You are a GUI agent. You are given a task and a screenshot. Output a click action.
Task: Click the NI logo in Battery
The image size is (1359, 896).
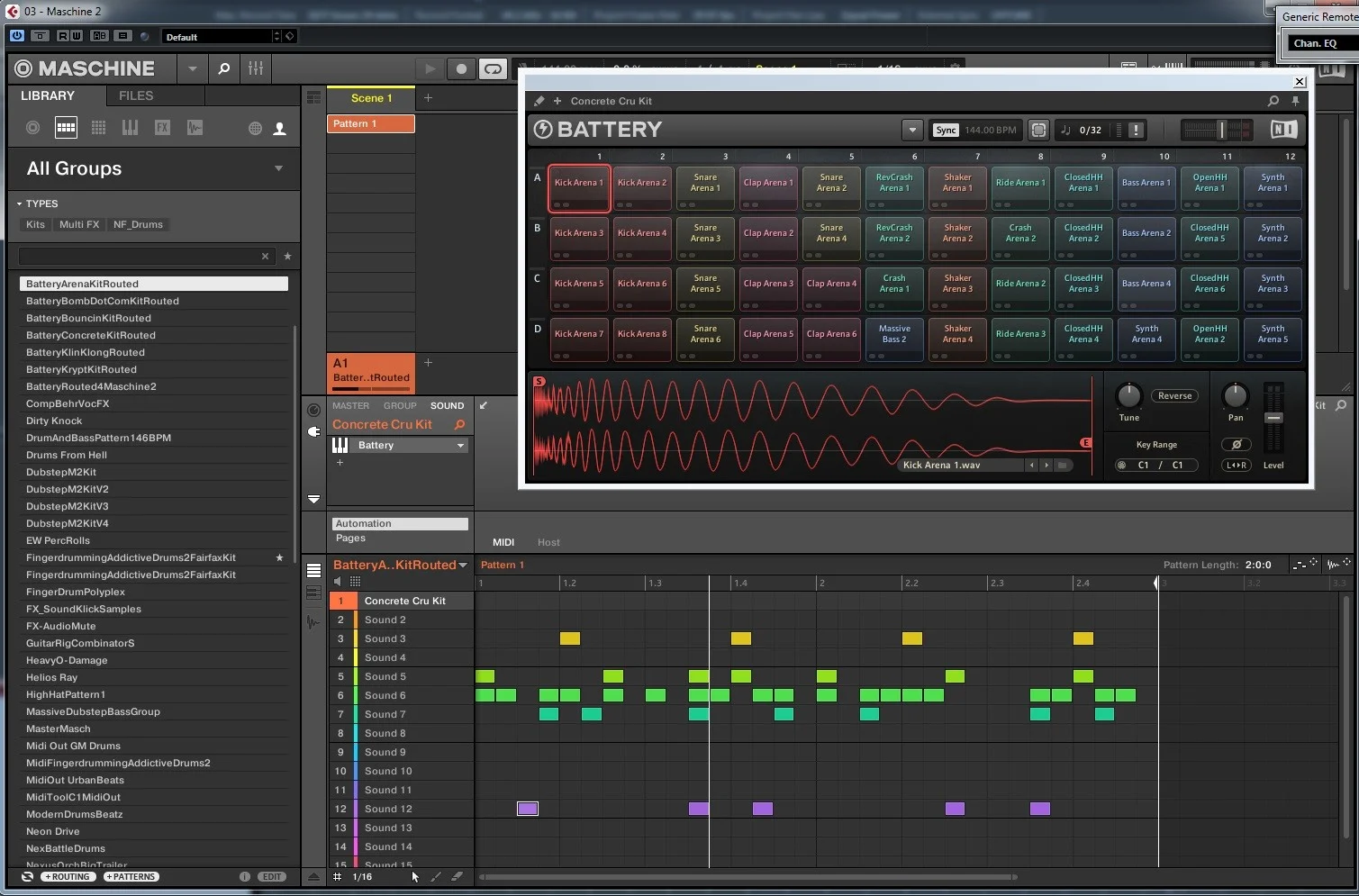click(x=1284, y=130)
